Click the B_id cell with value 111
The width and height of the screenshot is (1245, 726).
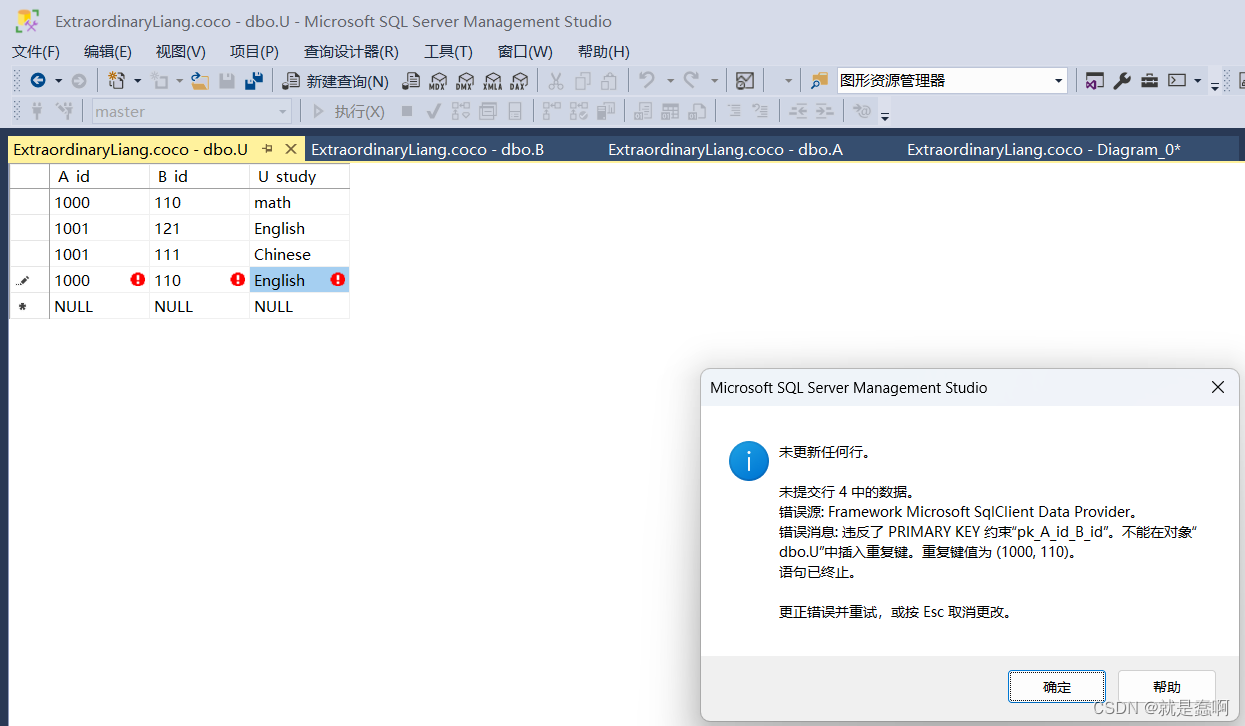tap(199, 254)
